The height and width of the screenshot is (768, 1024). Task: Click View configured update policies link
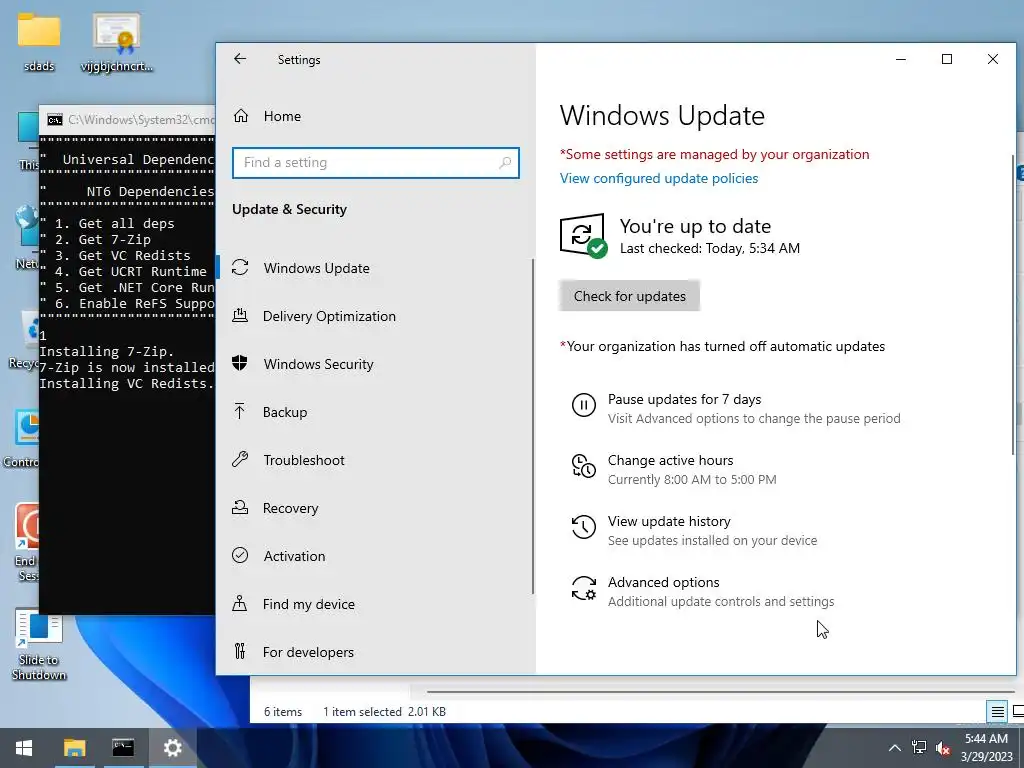pyautogui.click(x=659, y=178)
